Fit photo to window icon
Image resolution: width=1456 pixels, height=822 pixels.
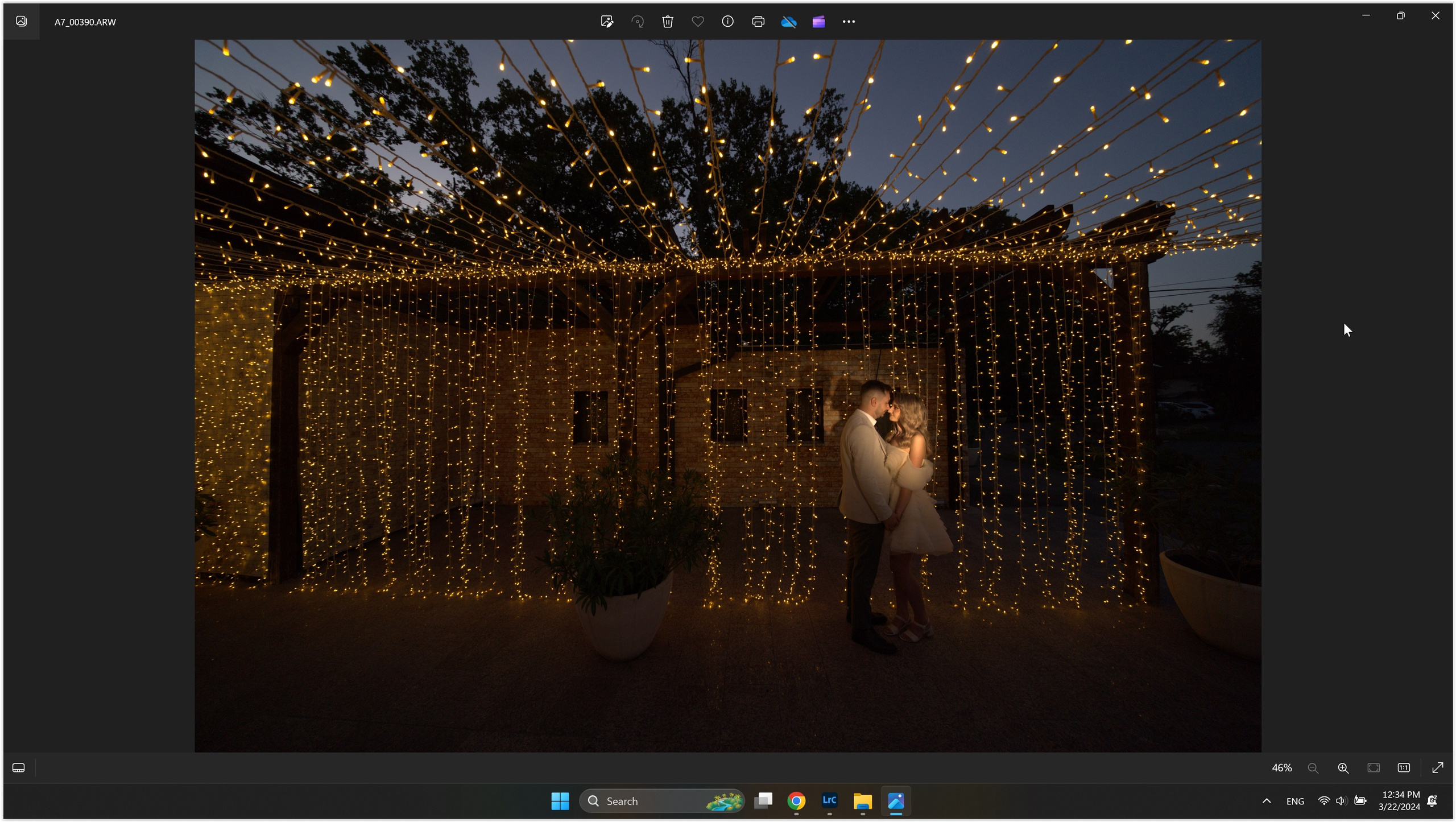1374,768
